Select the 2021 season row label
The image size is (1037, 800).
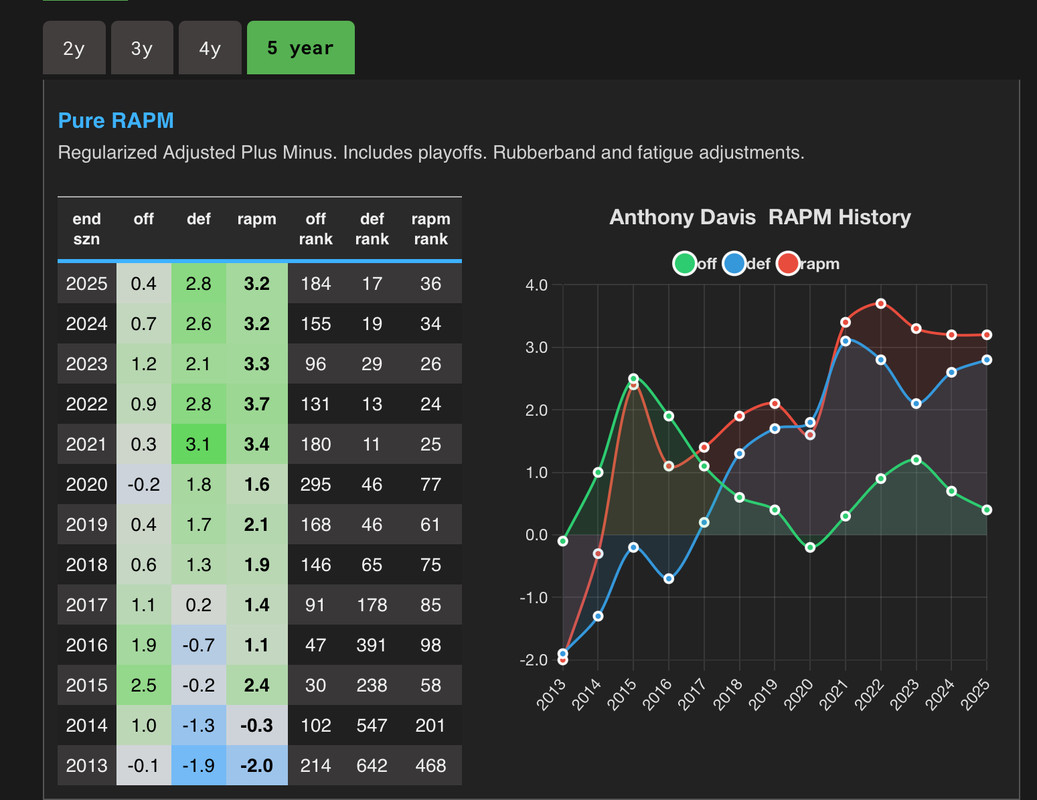[87, 444]
